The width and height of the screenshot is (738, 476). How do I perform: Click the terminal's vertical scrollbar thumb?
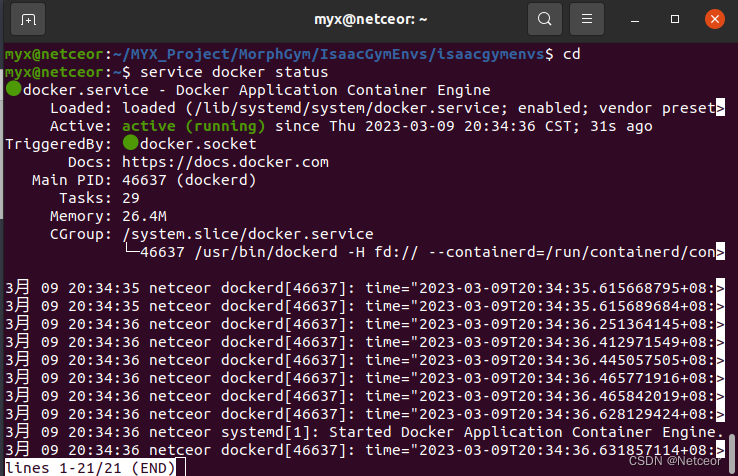[732, 446]
